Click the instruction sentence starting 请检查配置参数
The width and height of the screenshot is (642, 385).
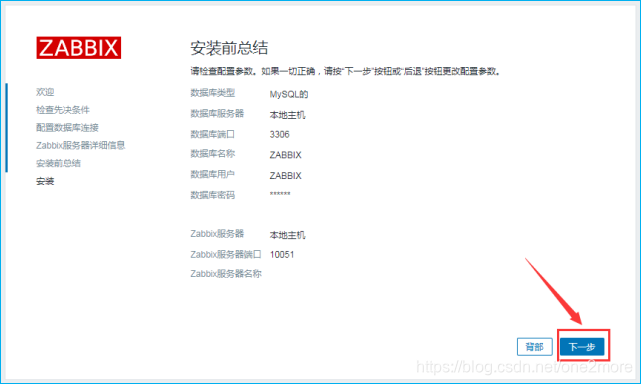click(x=345, y=71)
